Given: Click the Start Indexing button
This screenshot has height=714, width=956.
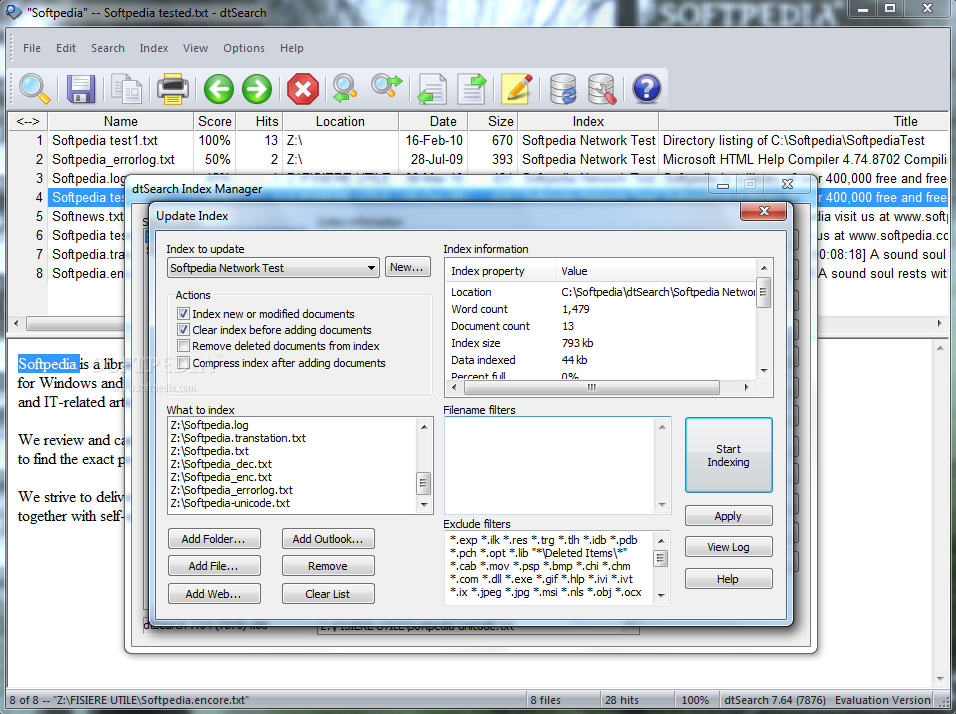Looking at the screenshot, I should coord(729,455).
